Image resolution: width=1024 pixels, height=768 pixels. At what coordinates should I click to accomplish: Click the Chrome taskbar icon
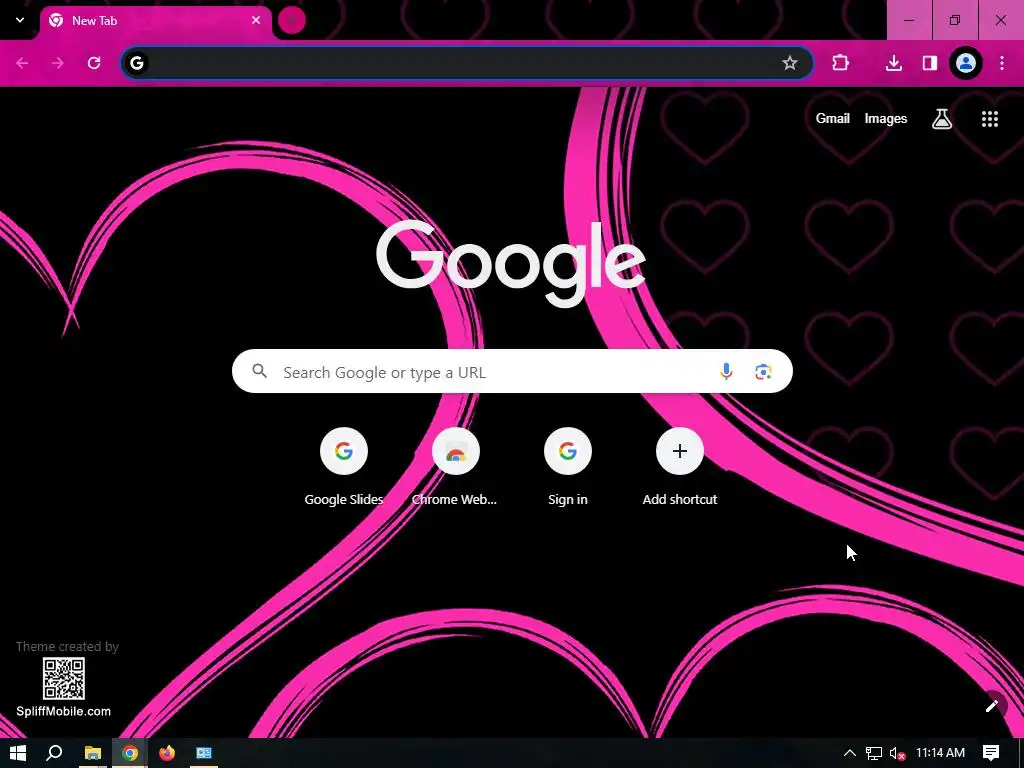click(x=130, y=753)
